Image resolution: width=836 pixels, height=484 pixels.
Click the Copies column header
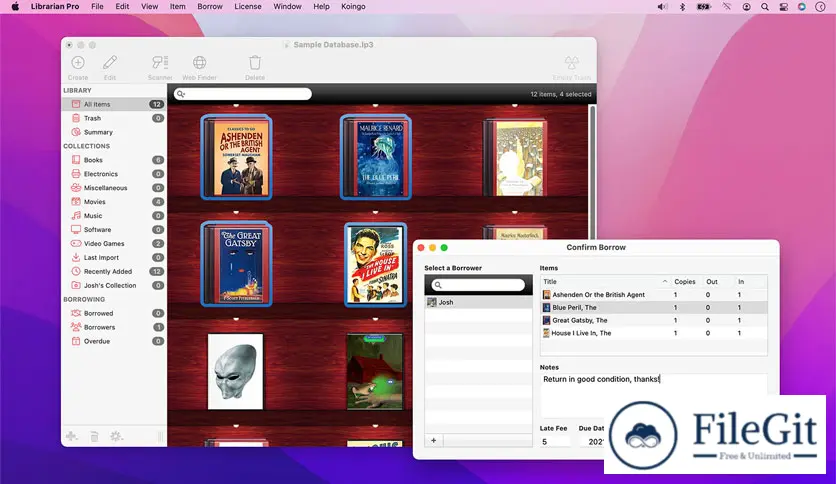pos(686,281)
